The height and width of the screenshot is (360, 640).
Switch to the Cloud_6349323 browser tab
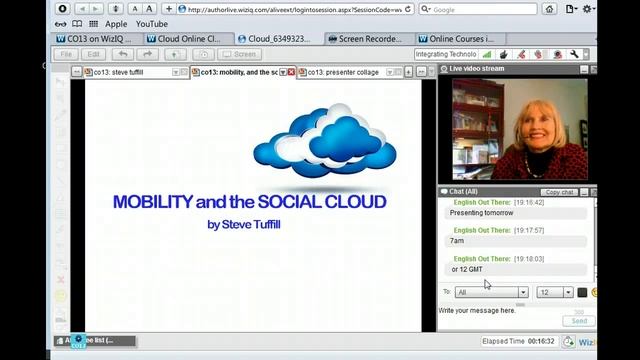[280, 39]
